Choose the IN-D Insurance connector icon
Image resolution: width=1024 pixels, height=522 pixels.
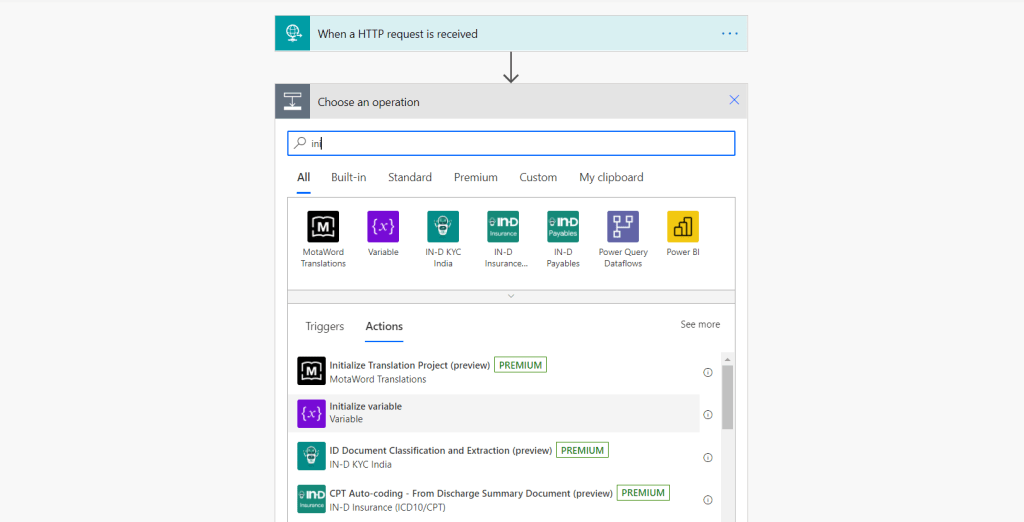[503, 227]
